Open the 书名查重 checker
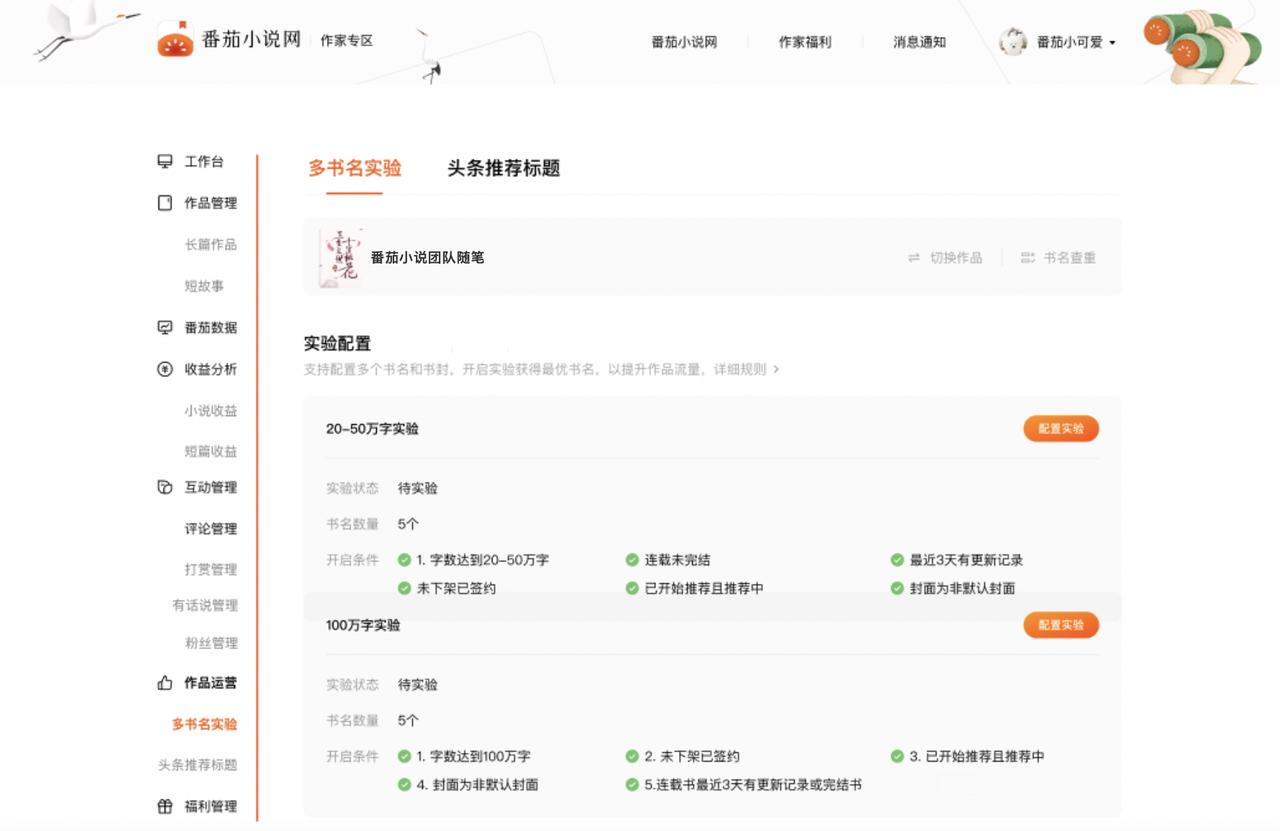Screen dimensions: 1280x831 [x=1058, y=258]
